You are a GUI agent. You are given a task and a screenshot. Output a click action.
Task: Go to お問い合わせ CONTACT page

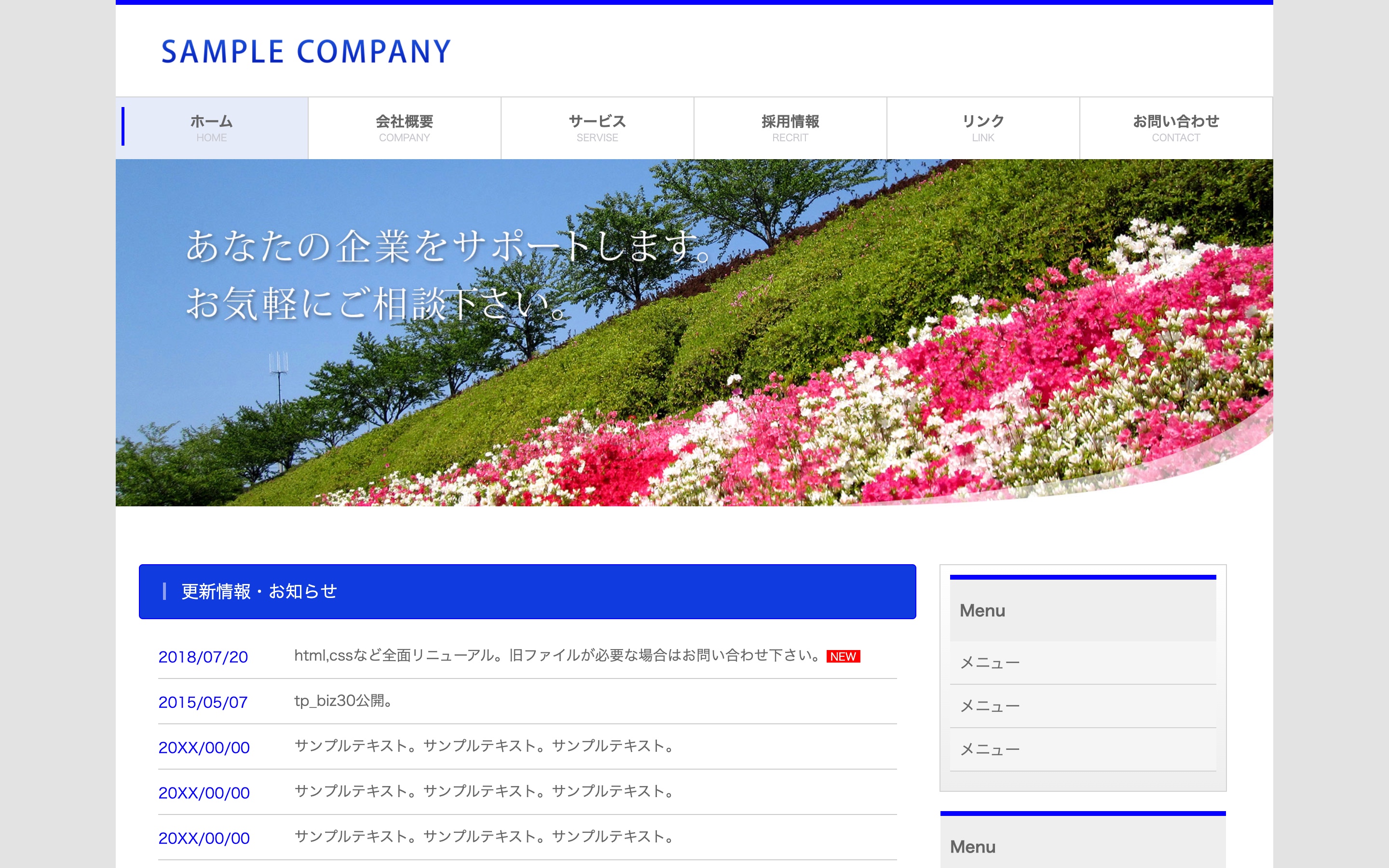pos(1176,128)
